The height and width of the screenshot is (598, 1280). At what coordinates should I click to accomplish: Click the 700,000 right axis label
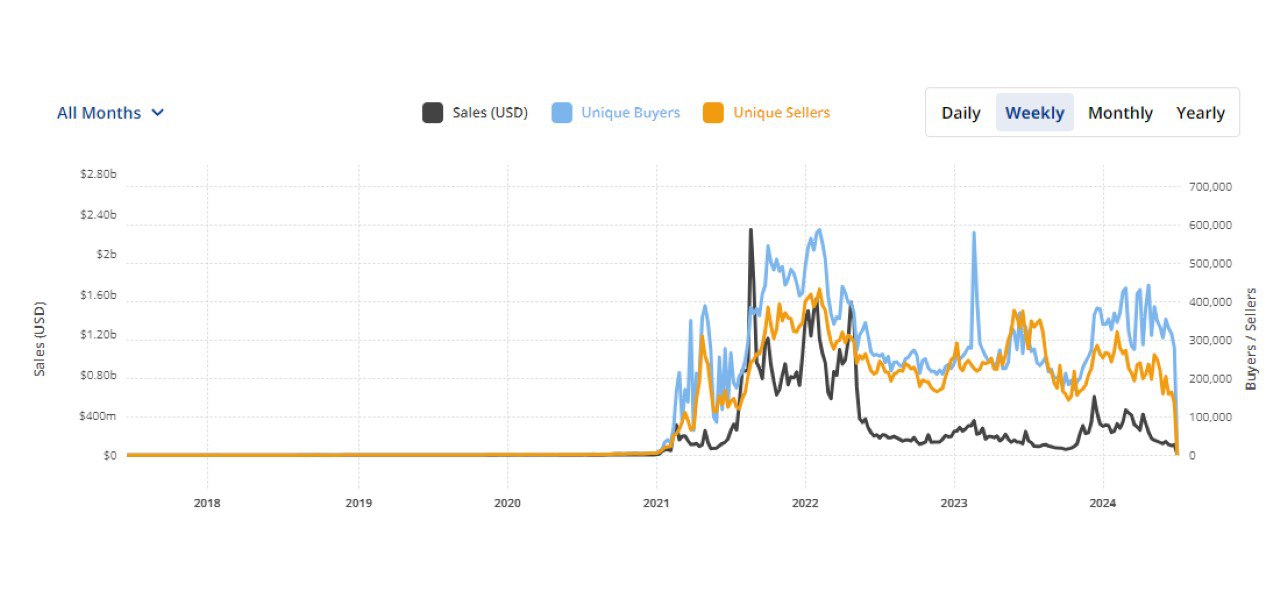[1210, 187]
